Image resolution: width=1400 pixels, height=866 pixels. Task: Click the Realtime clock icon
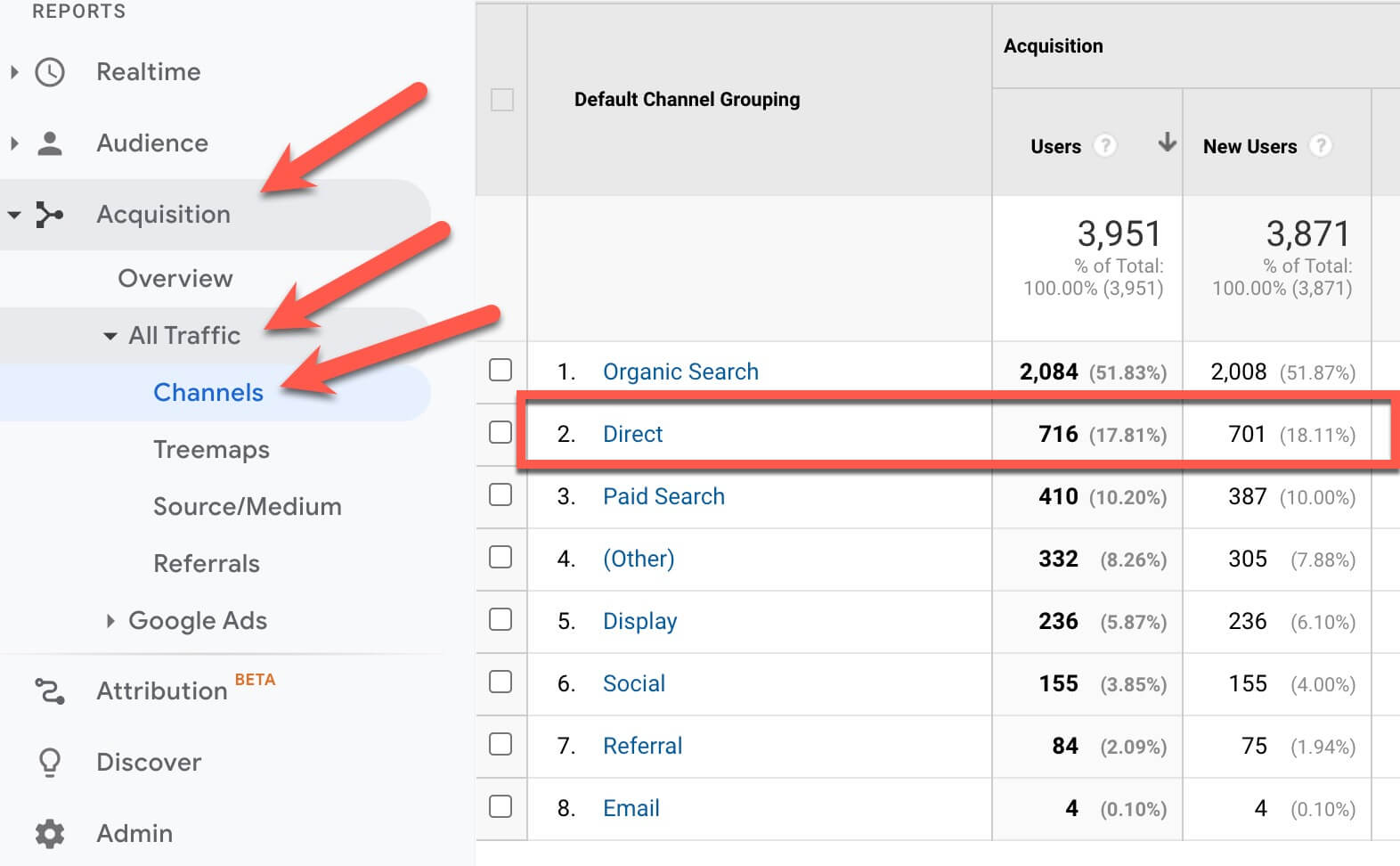click(50, 72)
